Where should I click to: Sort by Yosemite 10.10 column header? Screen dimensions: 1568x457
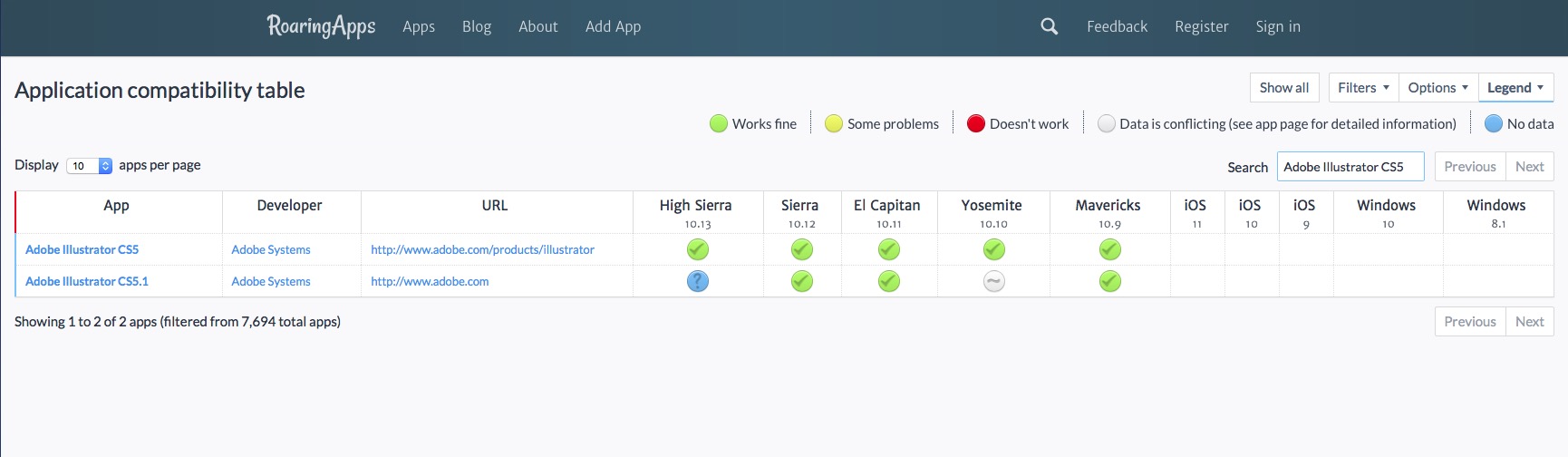click(992, 212)
